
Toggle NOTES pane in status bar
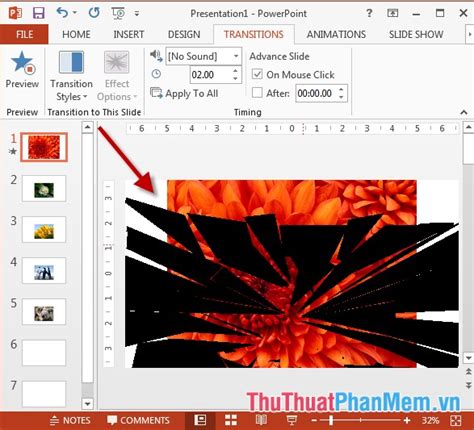pyautogui.click(x=70, y=421)
